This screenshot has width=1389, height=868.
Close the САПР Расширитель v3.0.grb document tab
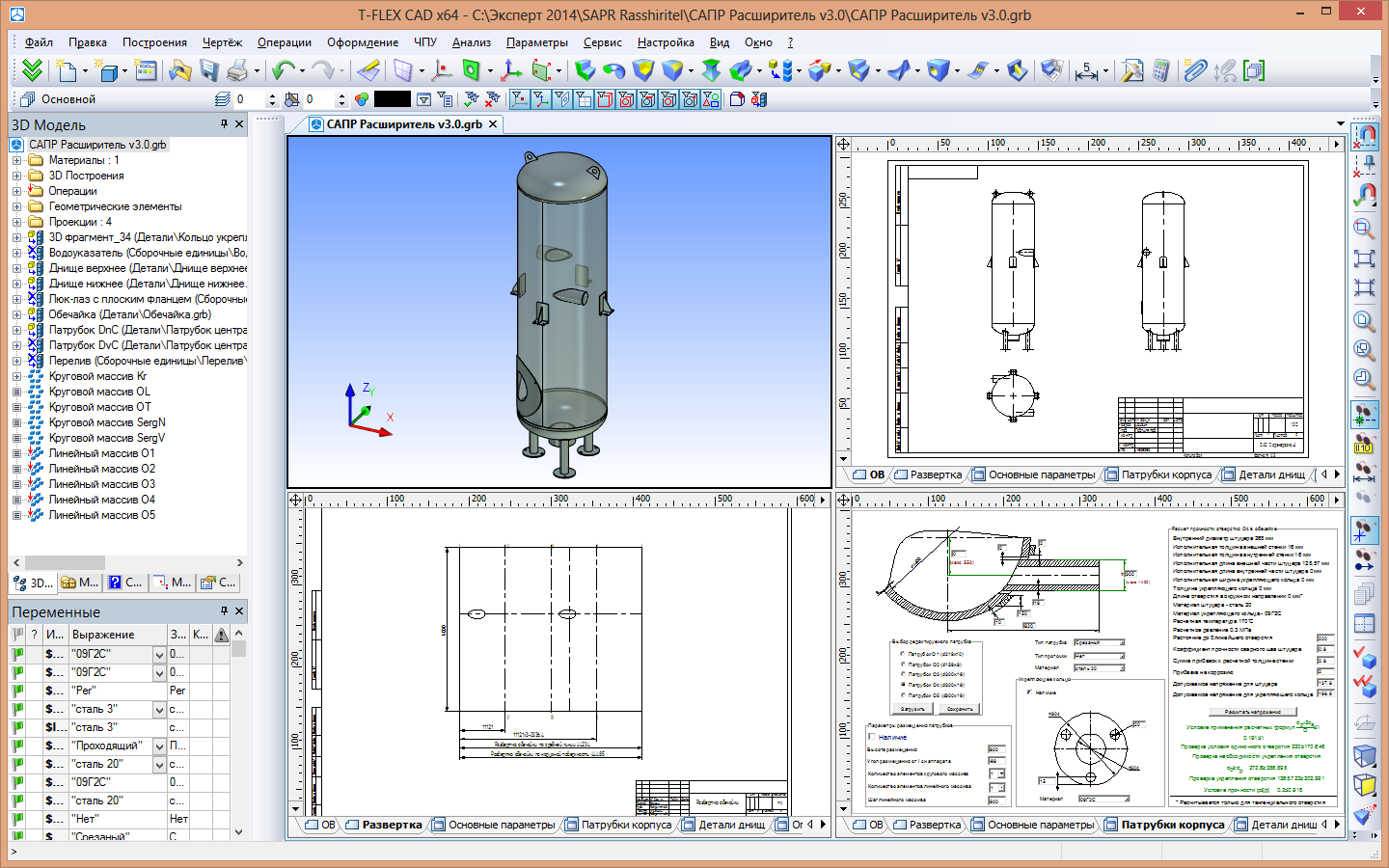click(x=493, y=124)
